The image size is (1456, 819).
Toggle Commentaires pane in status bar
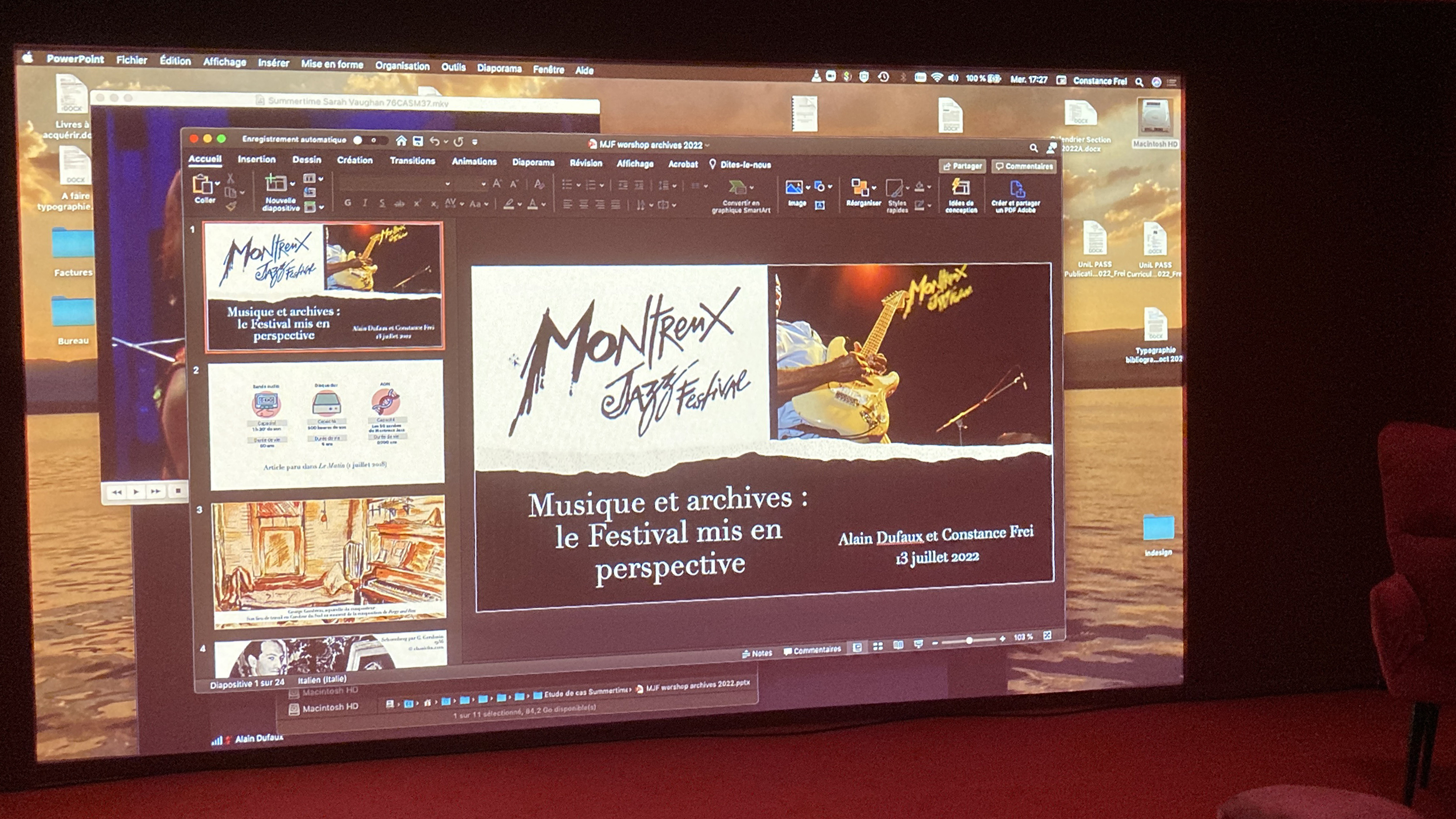(x=812, y=651)
